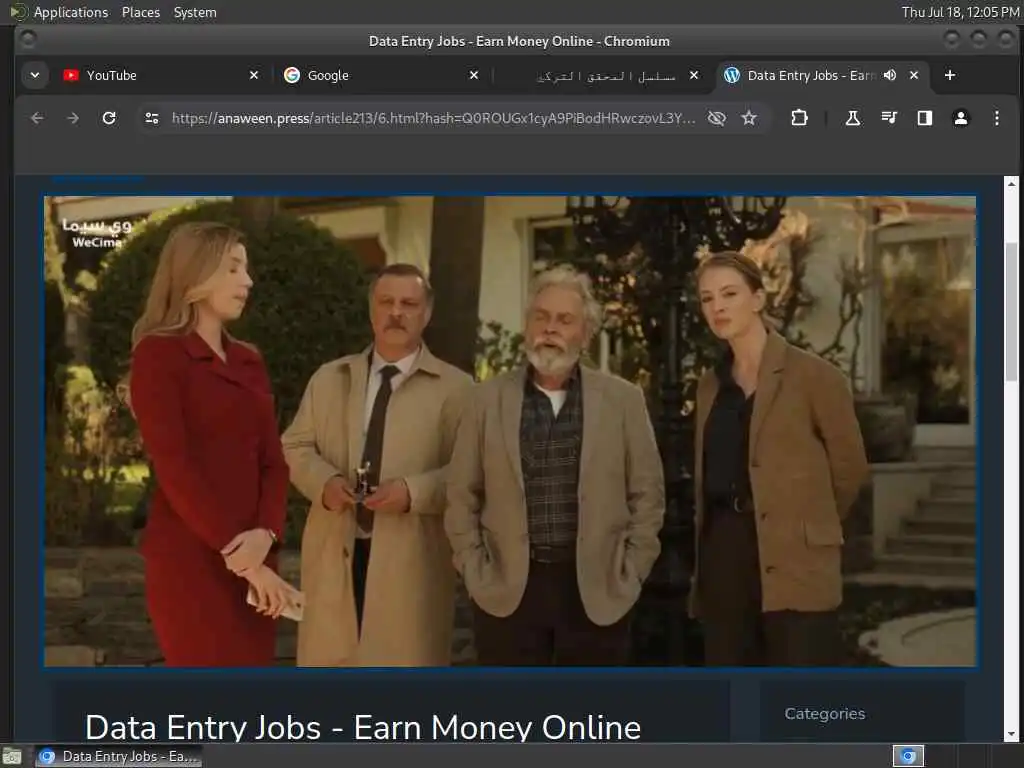Click the anaween.press URL address bar

433,118
